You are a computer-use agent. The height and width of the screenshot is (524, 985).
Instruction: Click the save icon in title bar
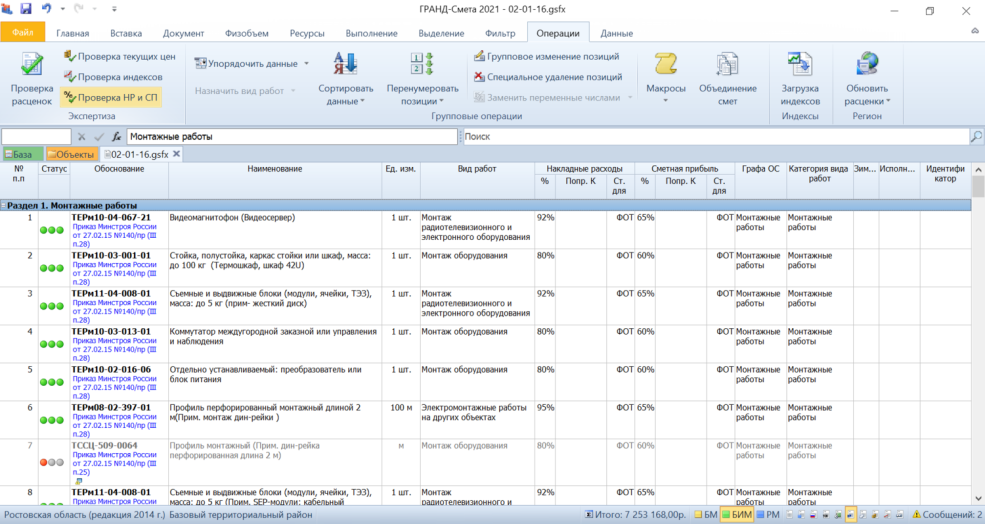pos(26,10)
